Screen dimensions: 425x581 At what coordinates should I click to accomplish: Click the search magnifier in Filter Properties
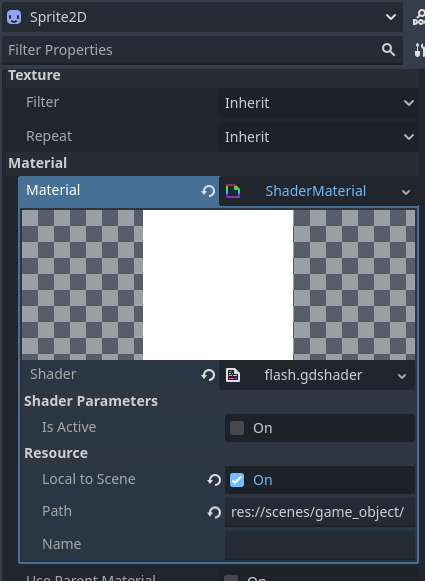[388, 49]
